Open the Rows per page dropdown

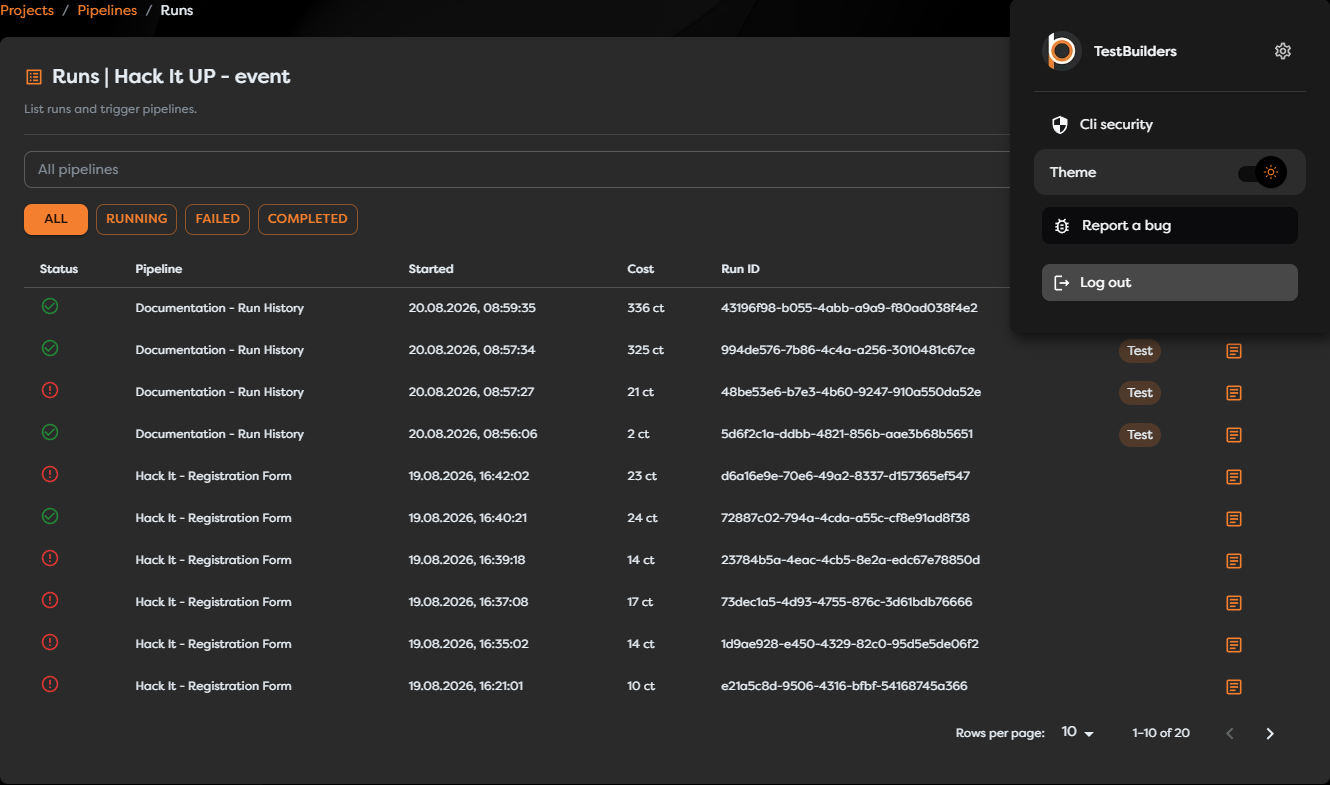tap(1077, 733)
